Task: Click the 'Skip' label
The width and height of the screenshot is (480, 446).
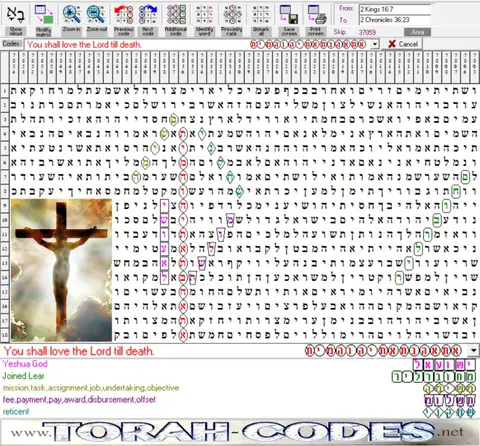Action: tap(340, 32)
